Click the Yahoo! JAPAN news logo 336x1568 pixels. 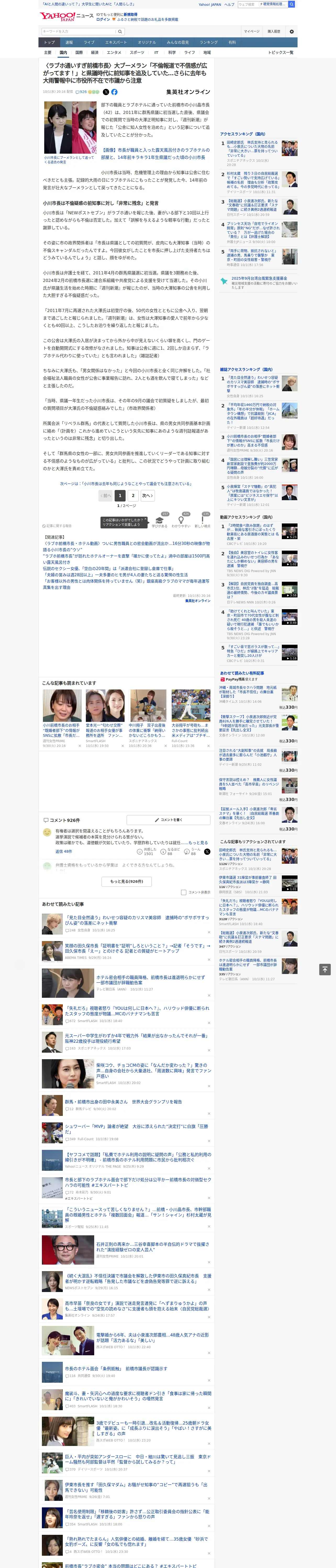pyautogui.click(x=66, y=16)
